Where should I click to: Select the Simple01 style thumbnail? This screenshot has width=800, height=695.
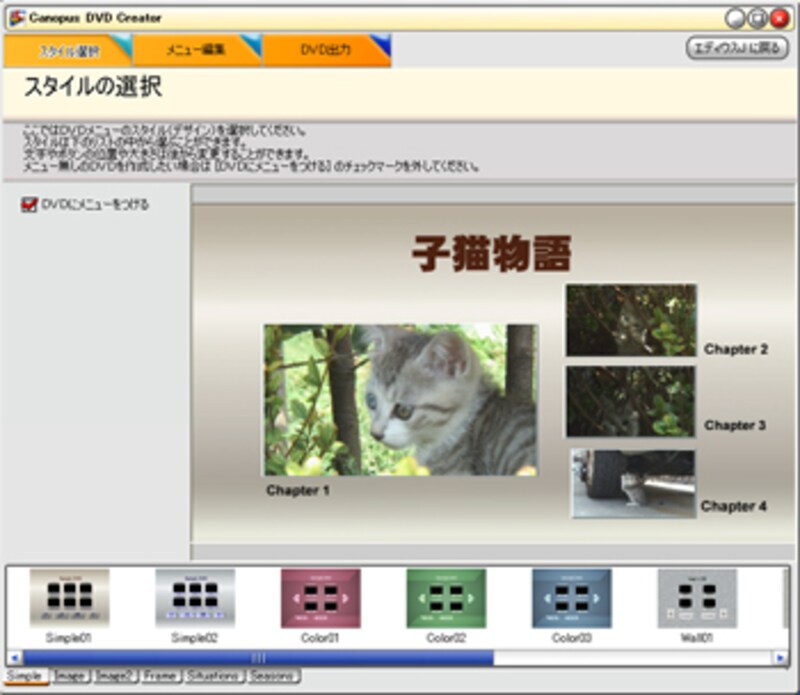pos(69,598)
